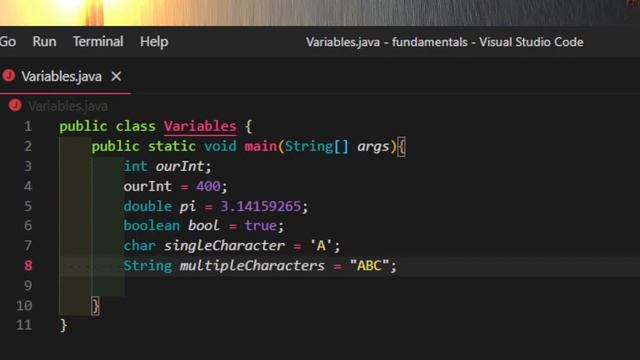Image resolution: width=640 pixels, height=360 pixels.
Task: Click the ourInt declaration on line 3
Action: (x=180, y=166)
